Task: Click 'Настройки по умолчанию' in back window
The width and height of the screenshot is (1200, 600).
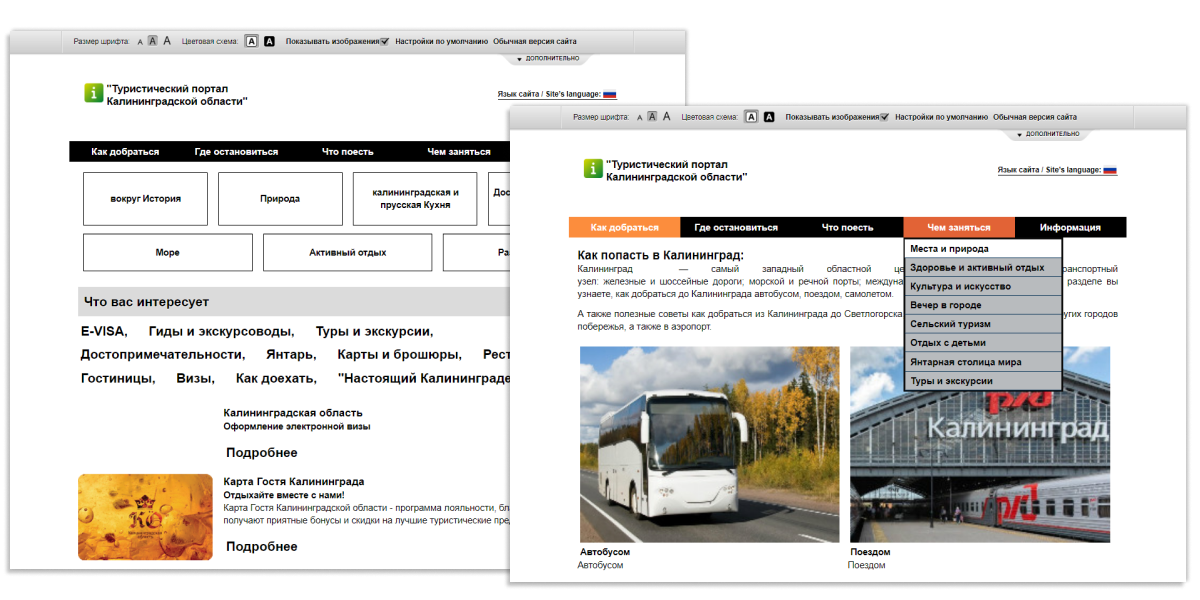Action: coord(442,41)
